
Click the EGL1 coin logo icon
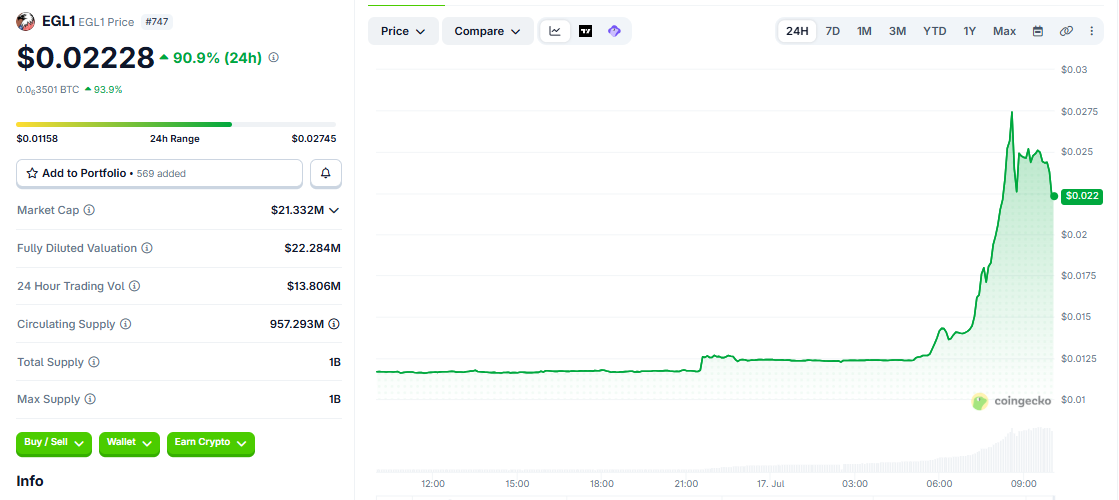[x=26, y=21]
